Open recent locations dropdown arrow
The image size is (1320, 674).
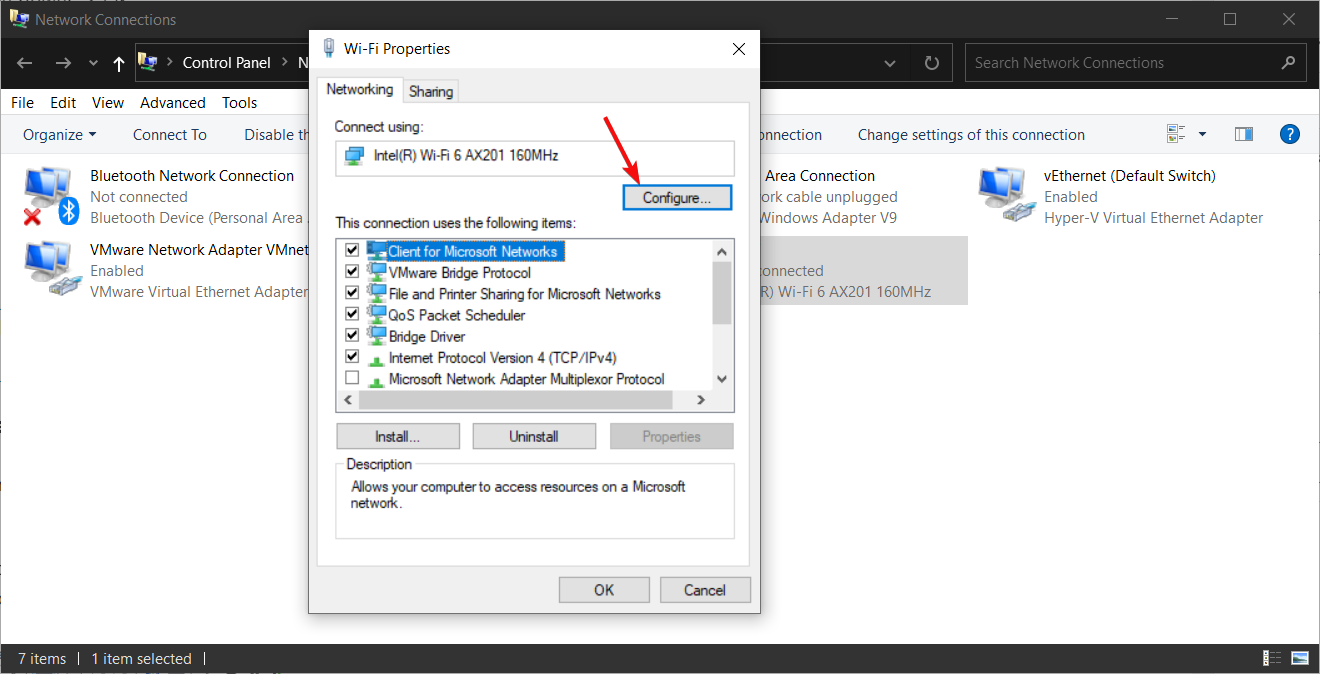click(93, 63)
